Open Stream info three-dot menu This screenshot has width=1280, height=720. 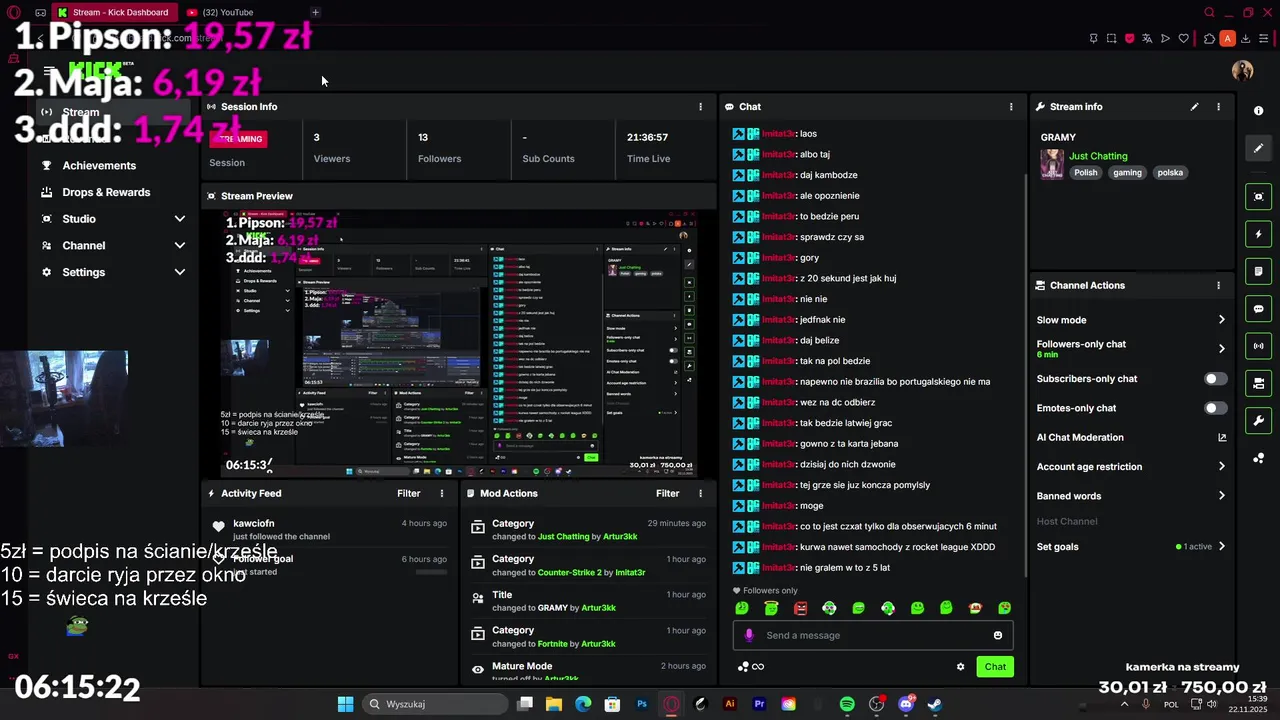[1218, 106]
